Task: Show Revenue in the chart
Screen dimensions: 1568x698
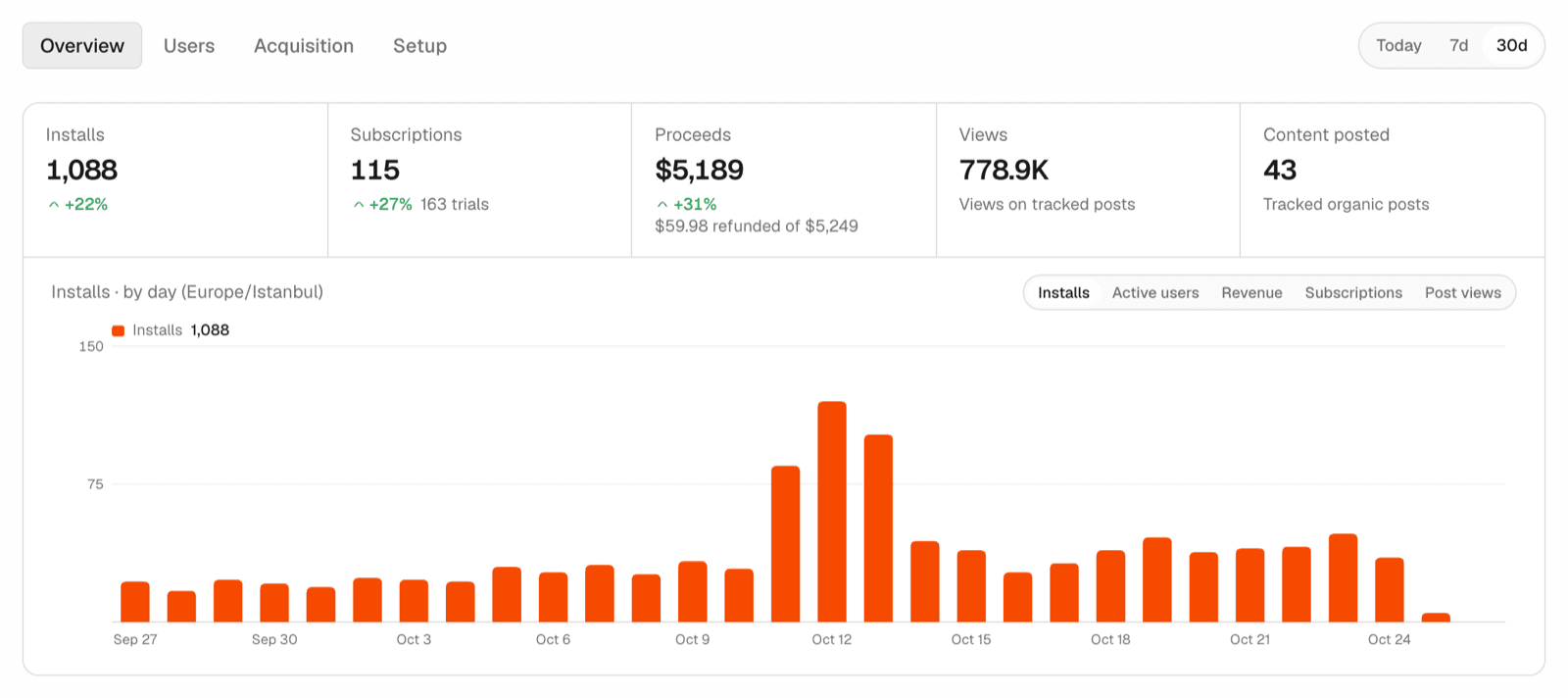Action: click(x=1251, y=293)
